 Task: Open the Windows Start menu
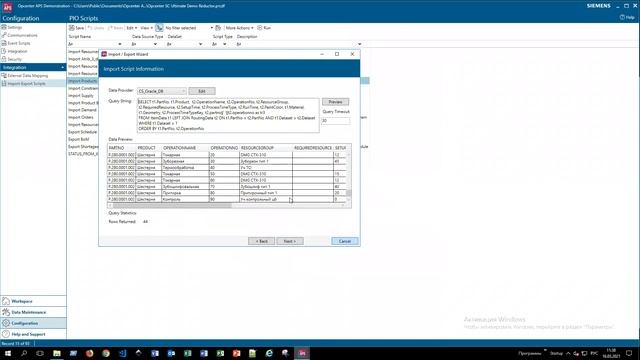(x=7, y=353)
